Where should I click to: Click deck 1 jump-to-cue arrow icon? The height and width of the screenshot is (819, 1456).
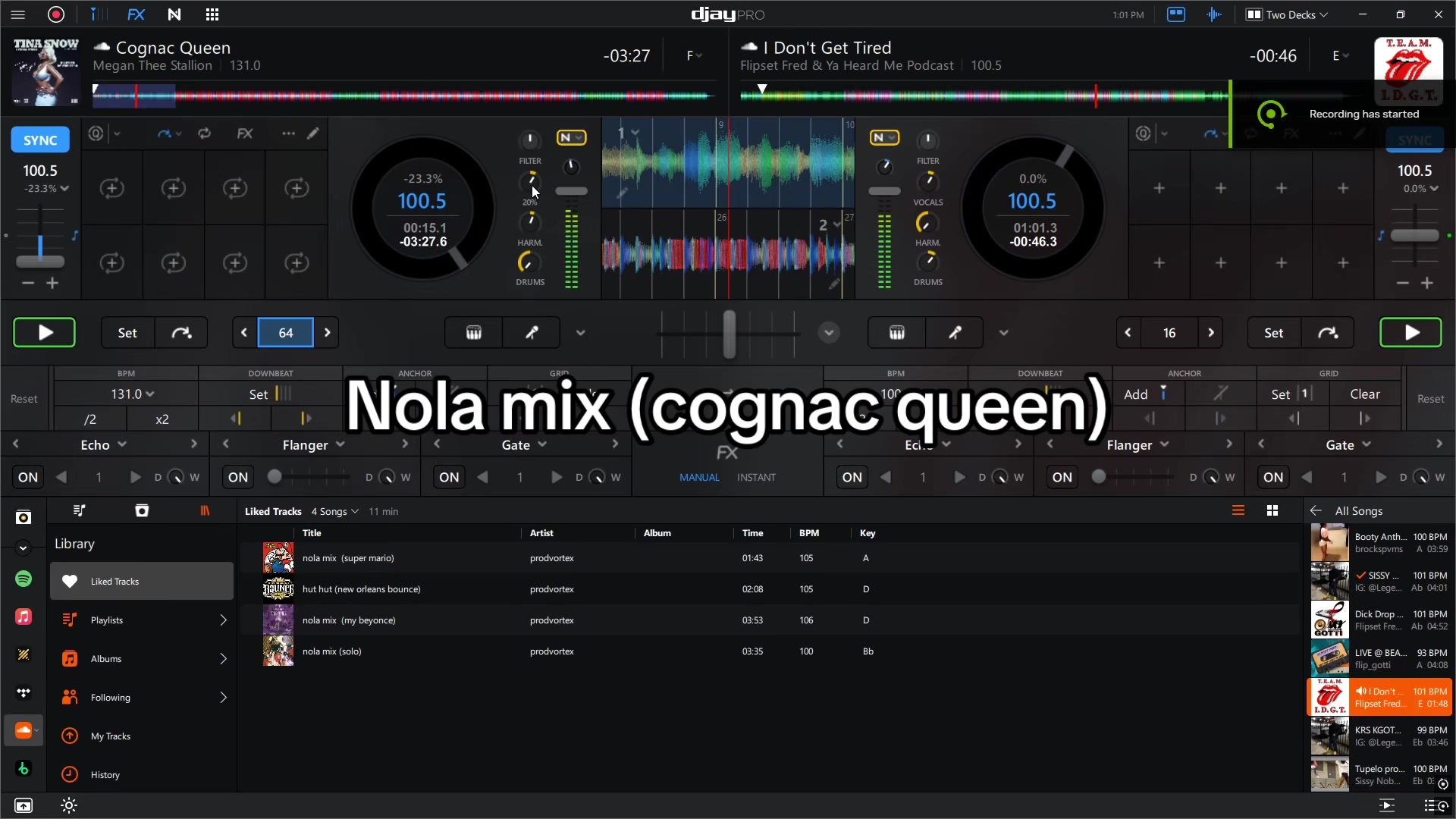[181, 333]
